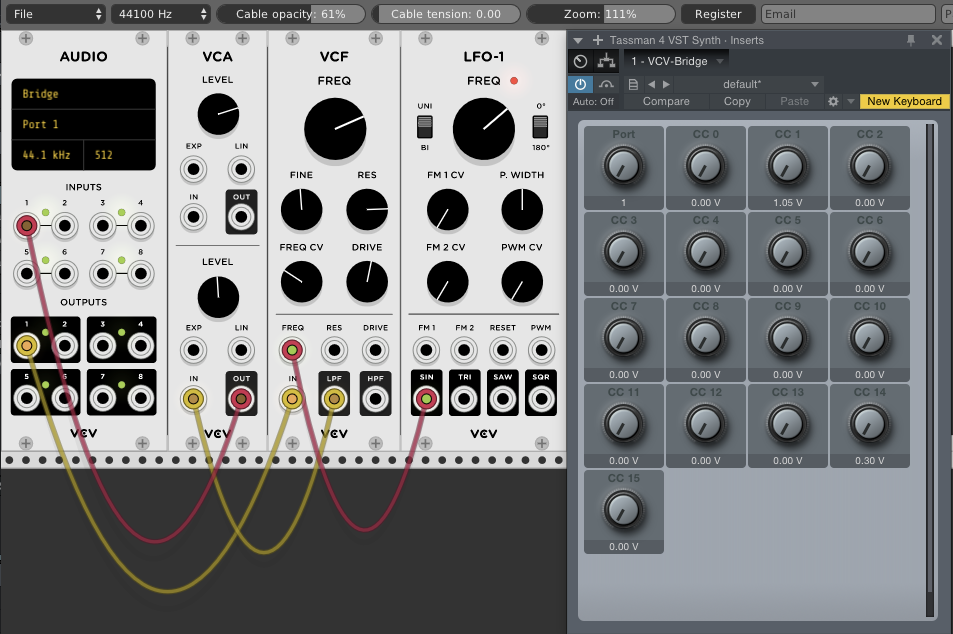This screenshot has width=953, height=634.
Task: Click the LFO-1 FREQ large knob
Action: click(x=484, y=129)
